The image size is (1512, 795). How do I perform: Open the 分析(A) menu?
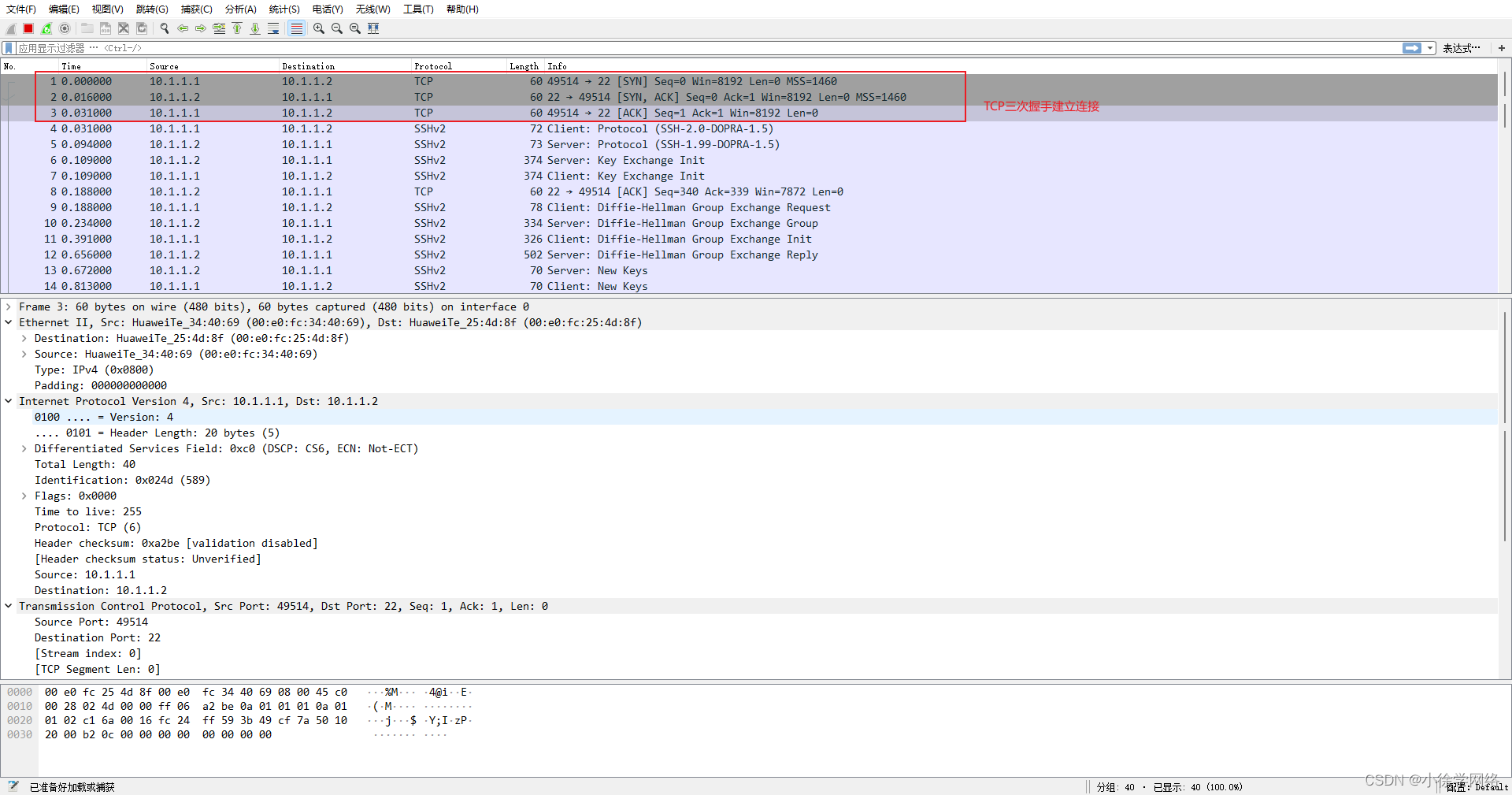pos(241,9)
